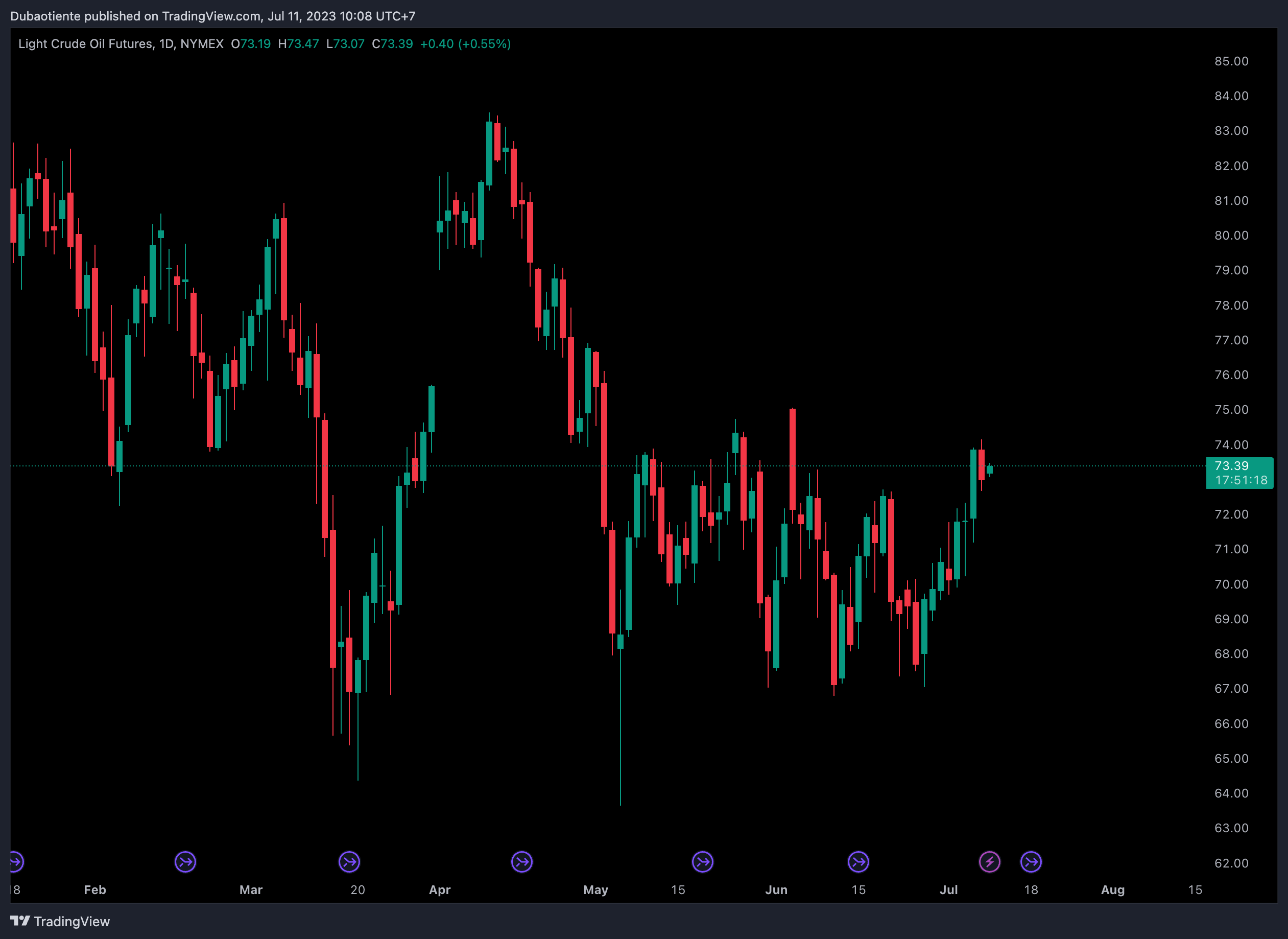Screen dimensions: 1288x939
Task: Click the 62.00 price axis label
Action: [1231, 863]
